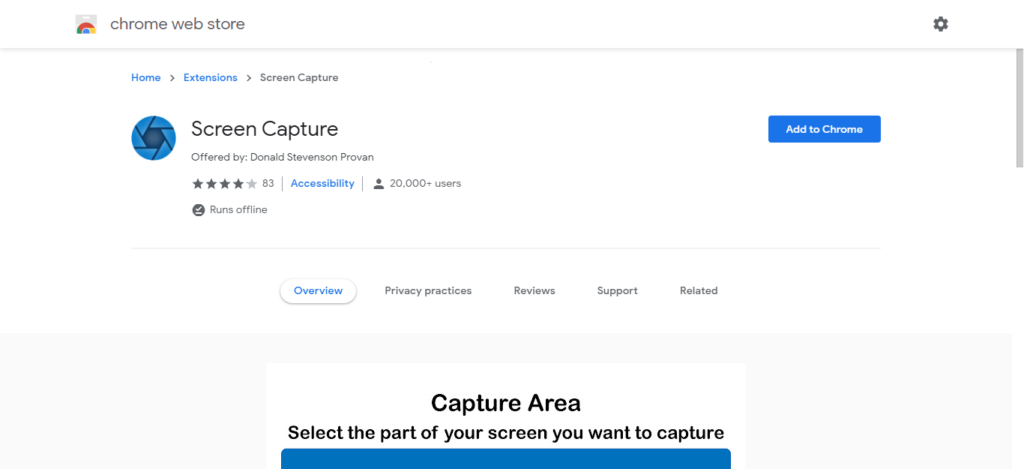
Task: Open the Support tab
Action: 617,291
